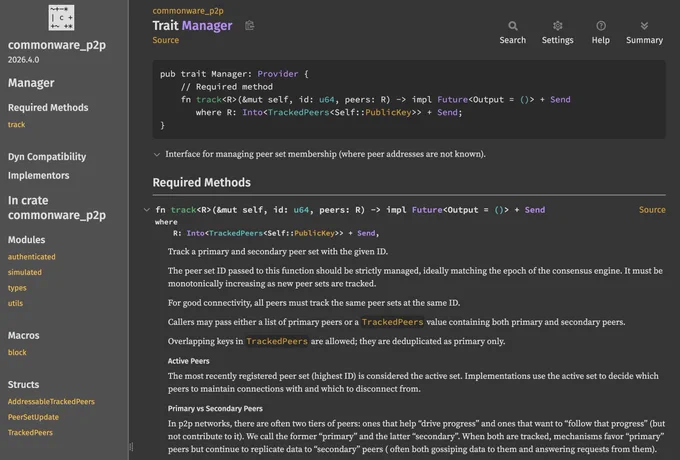Click Future in Required Methods signature
This screenshot has height=460, width=680.
click(427, 210)
